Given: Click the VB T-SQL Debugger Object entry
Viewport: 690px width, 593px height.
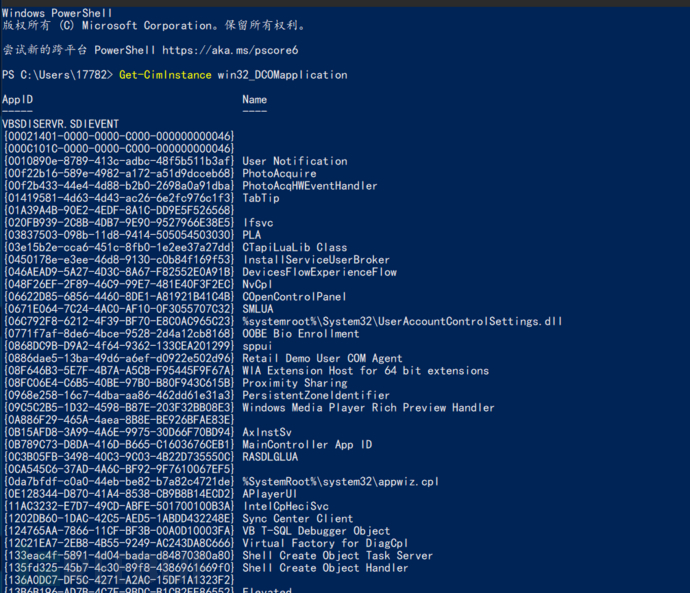Looking at the screenshot, I should tap(316, 531).
